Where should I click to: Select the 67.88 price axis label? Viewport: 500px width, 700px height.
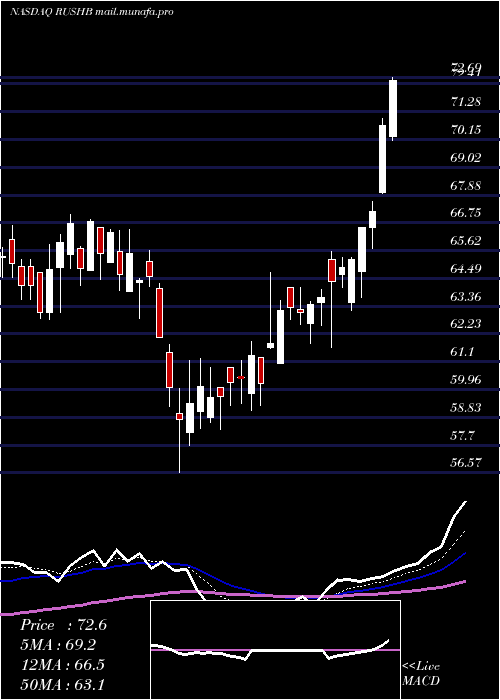[466, 185]
